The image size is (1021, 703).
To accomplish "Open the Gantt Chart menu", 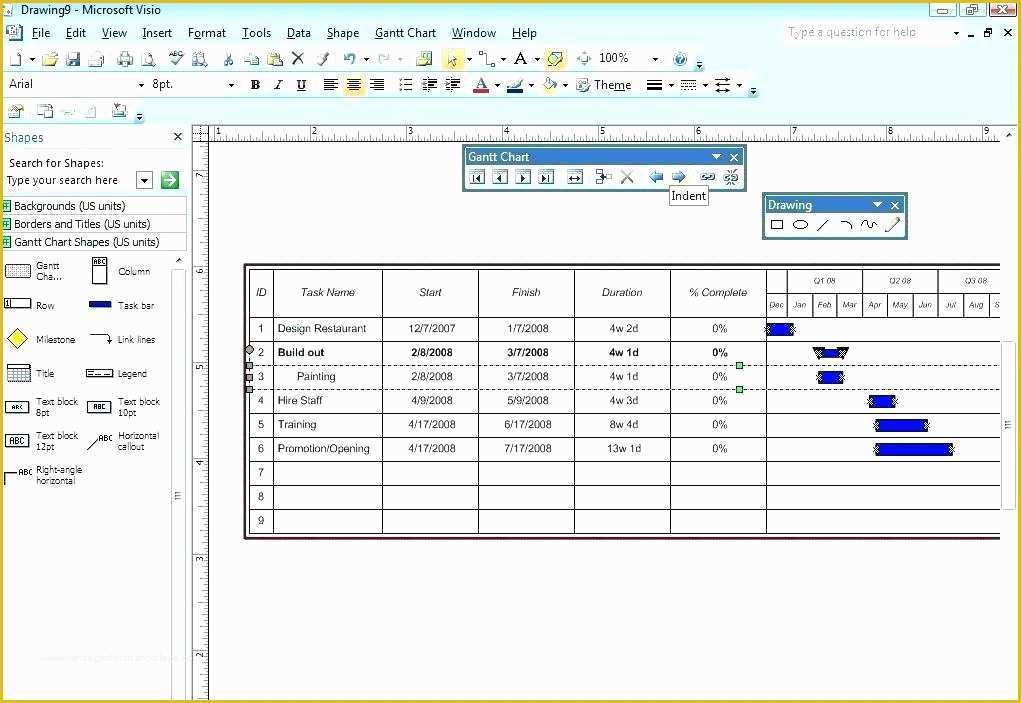I will (405, 32).
